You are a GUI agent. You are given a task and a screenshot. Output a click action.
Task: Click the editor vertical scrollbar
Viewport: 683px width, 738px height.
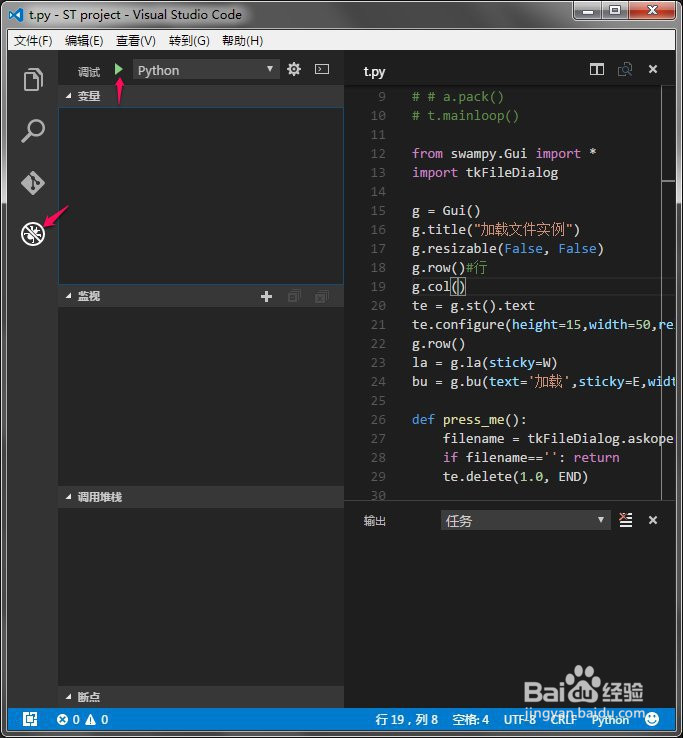(668, 292)
